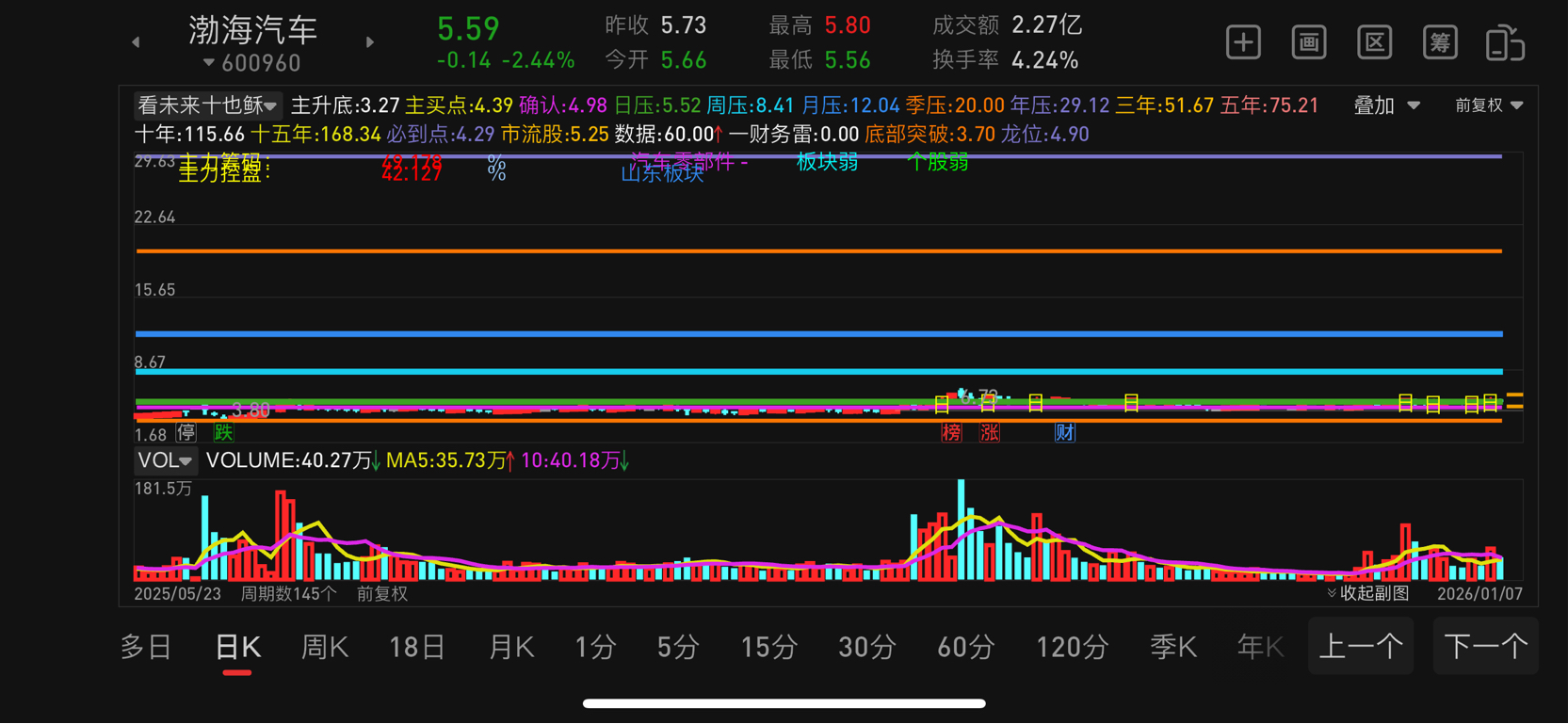
Task: Click the 上一个 previous button
Action: [x=1361, y=647]
